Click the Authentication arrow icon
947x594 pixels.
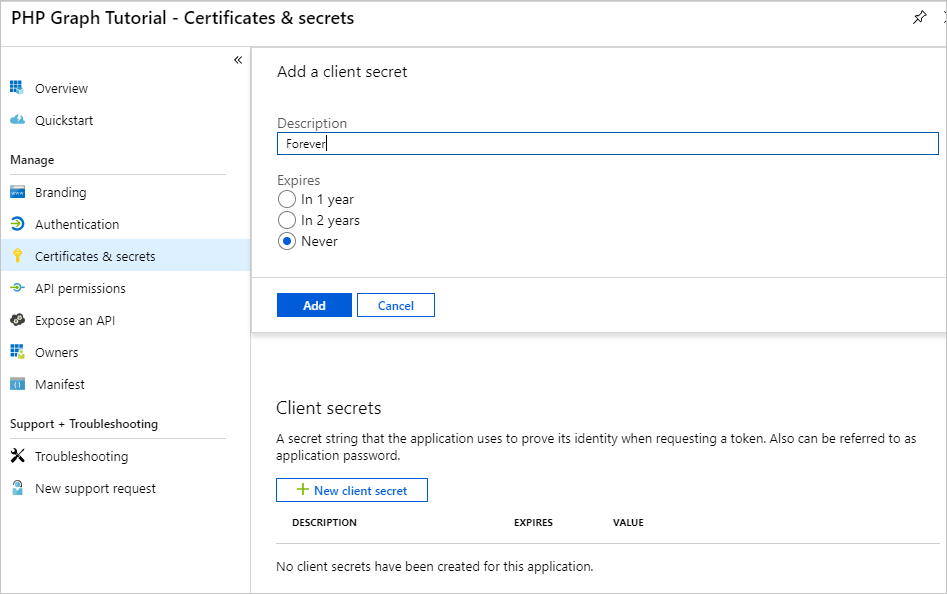click(17, 224)
